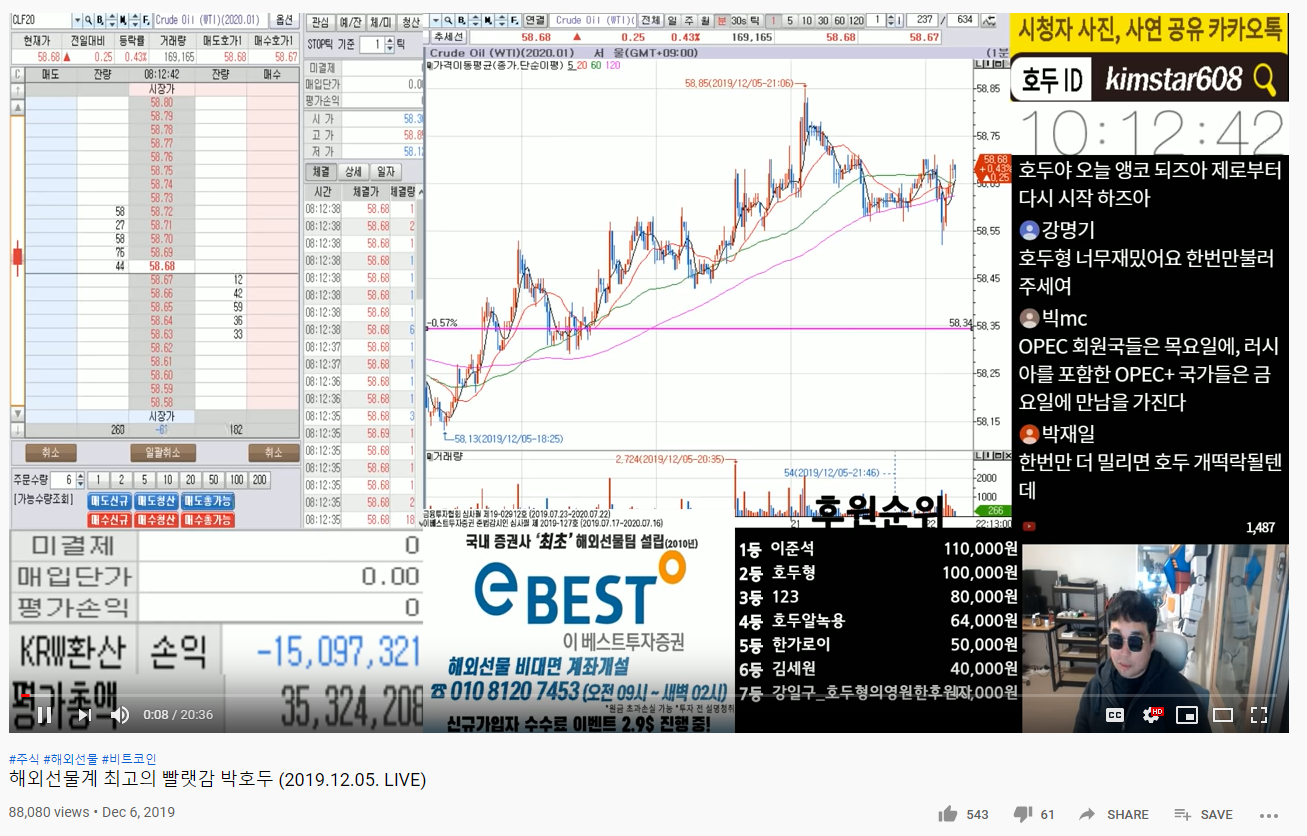This screenshot has height=836, width=1307.
Task: Click the market price row 58.80
Action: click(x=163, y=102)
